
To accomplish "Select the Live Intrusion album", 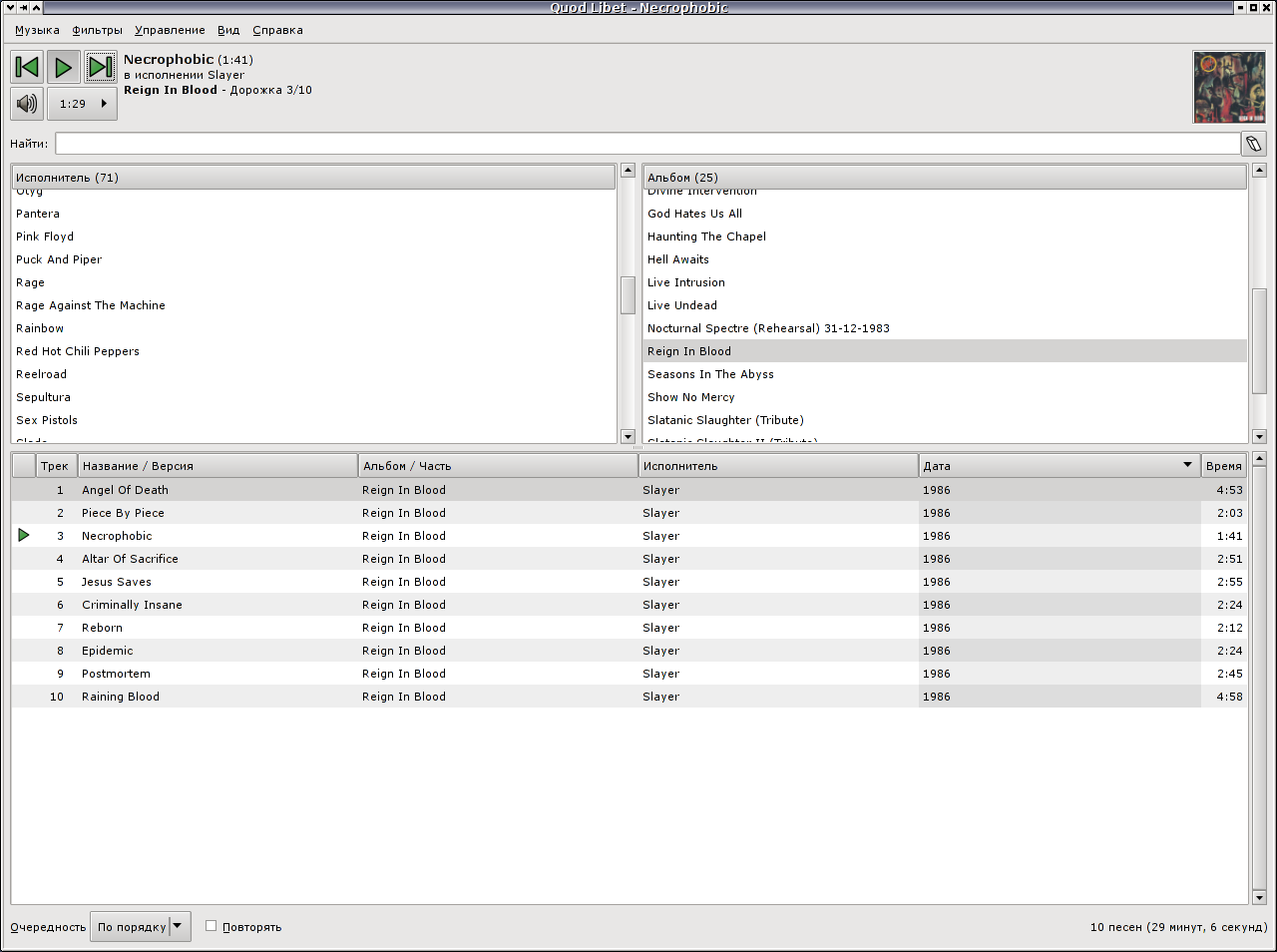I will tap(945, 282).
